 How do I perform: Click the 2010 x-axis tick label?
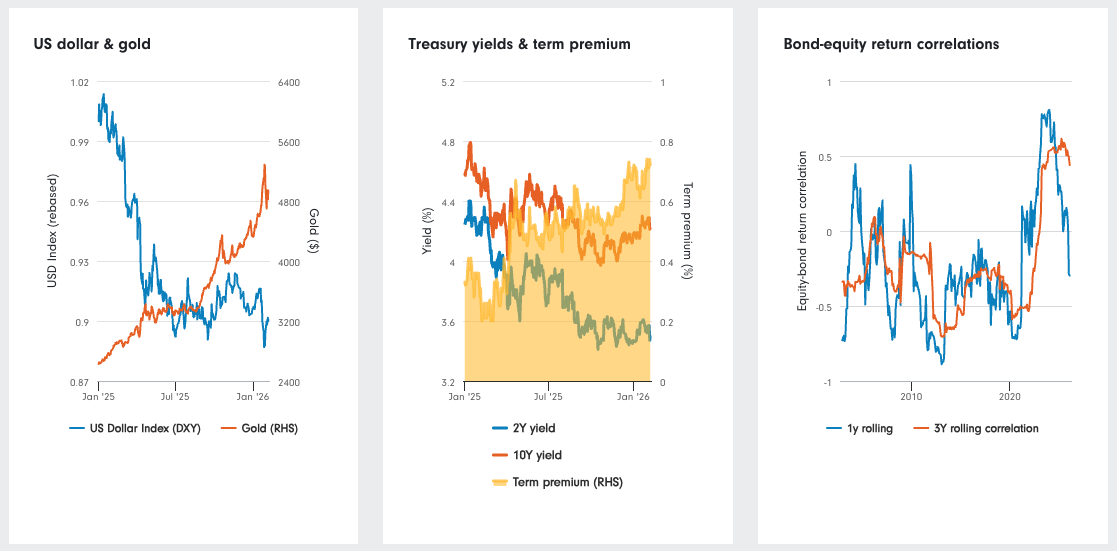[x=911, y=397]
